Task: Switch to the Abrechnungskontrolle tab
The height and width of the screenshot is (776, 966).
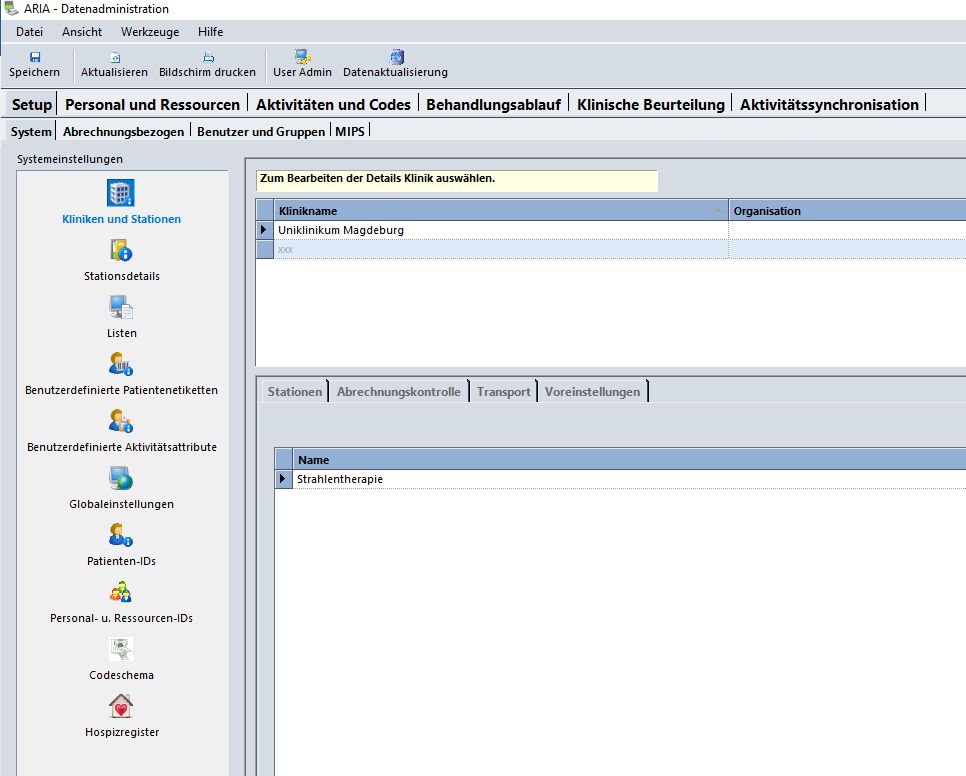Action: pos(399,392)
